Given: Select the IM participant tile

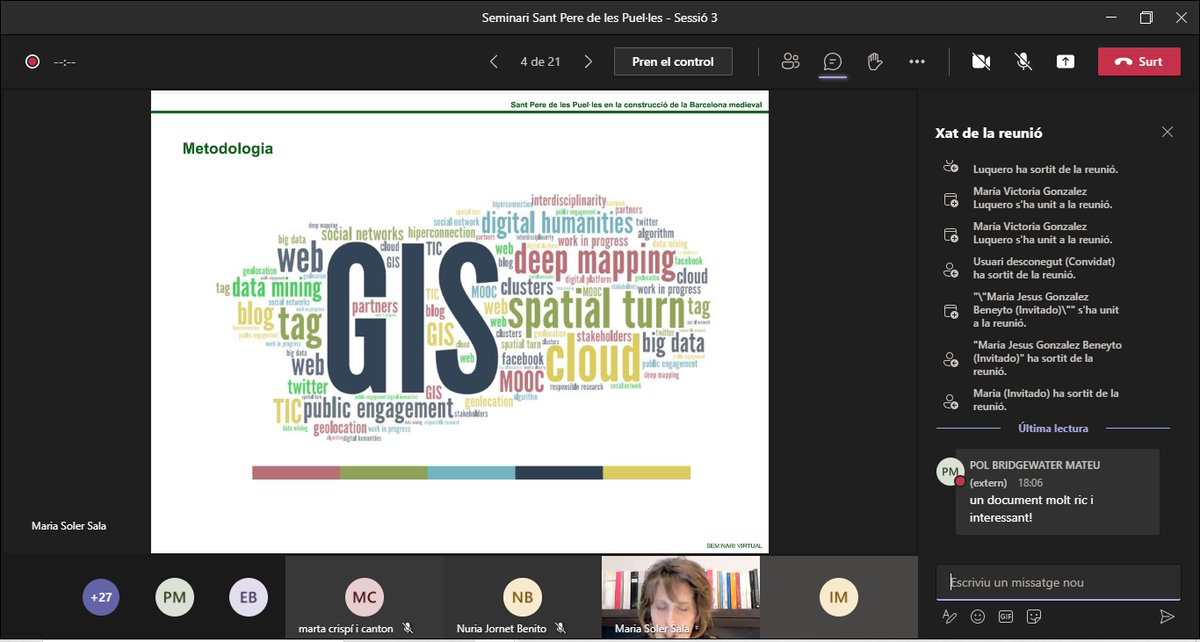Looking at the screenshot, I should pyautogui.click(x=838, y=597).
